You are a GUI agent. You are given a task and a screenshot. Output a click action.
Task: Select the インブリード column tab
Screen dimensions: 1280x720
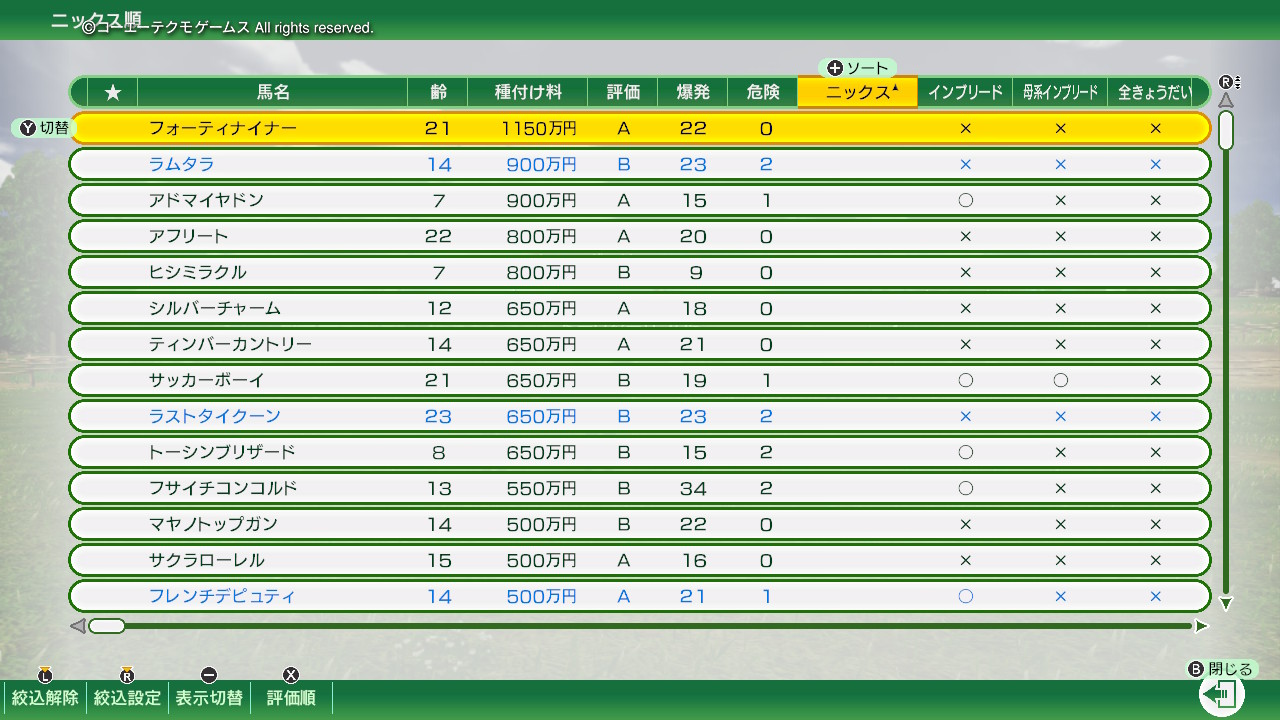[x=965, y=92]
